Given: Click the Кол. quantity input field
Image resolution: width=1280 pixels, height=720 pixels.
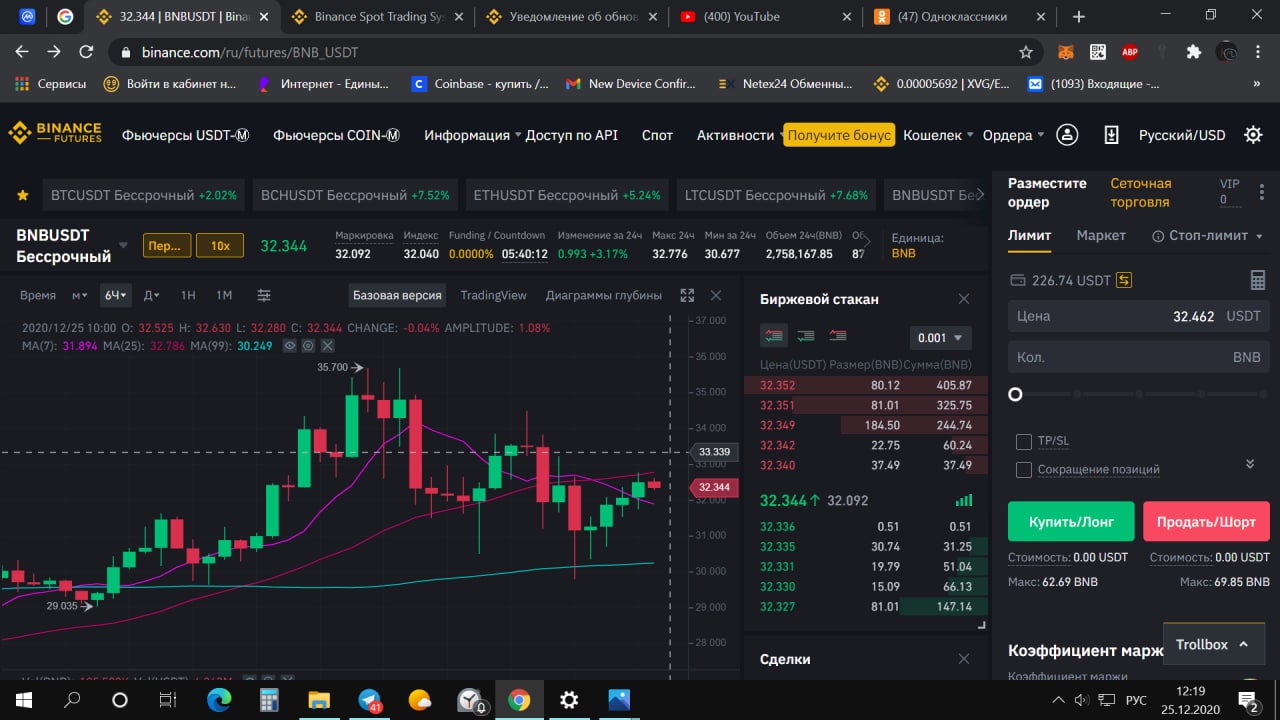Looking at the screenshot, I should (x=1138, y=357).
